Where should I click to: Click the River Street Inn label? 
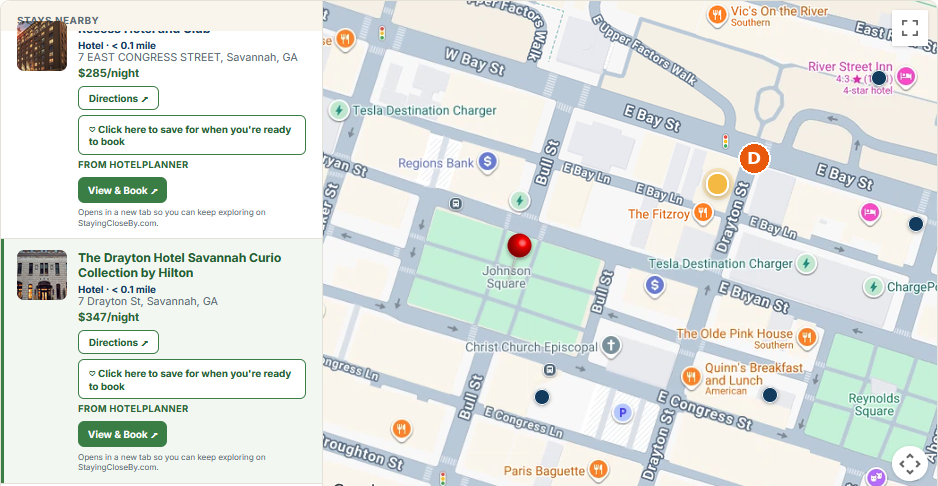click(850, 66)
